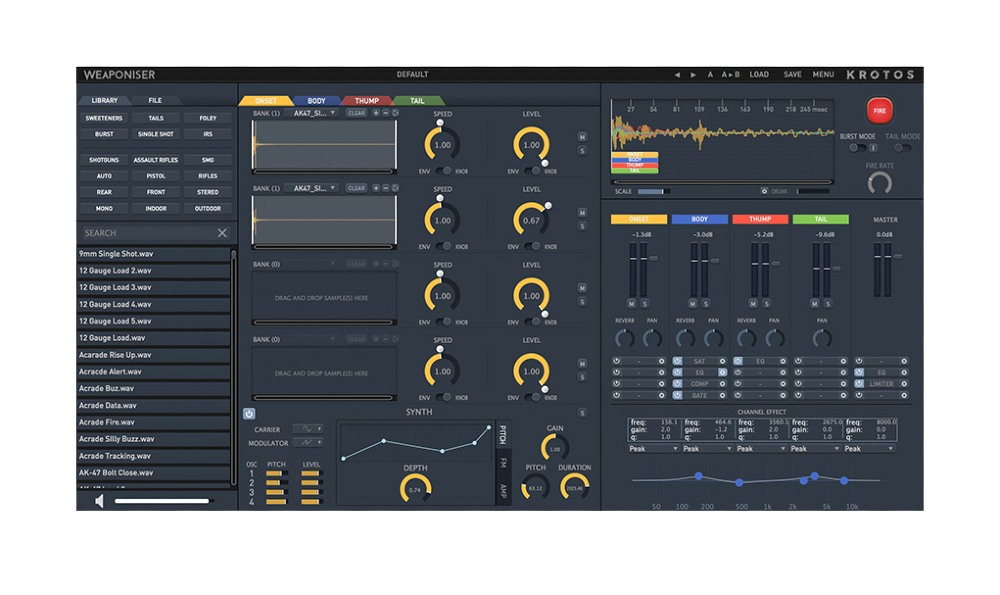Solo the Body mixer channel
Viewport: 1000px width, 595px height.
[705, 304]
